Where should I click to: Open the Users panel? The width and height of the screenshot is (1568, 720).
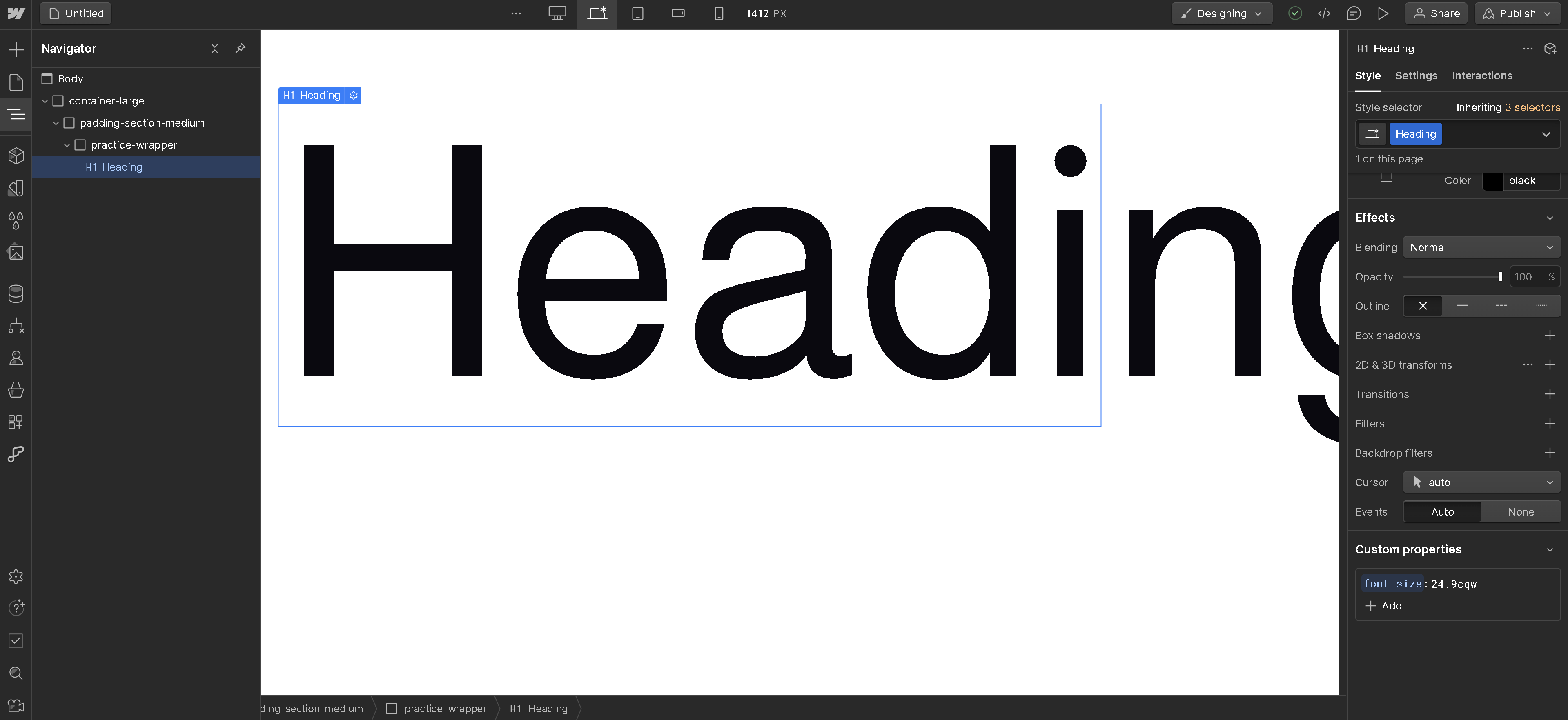[x=16, y=358]
